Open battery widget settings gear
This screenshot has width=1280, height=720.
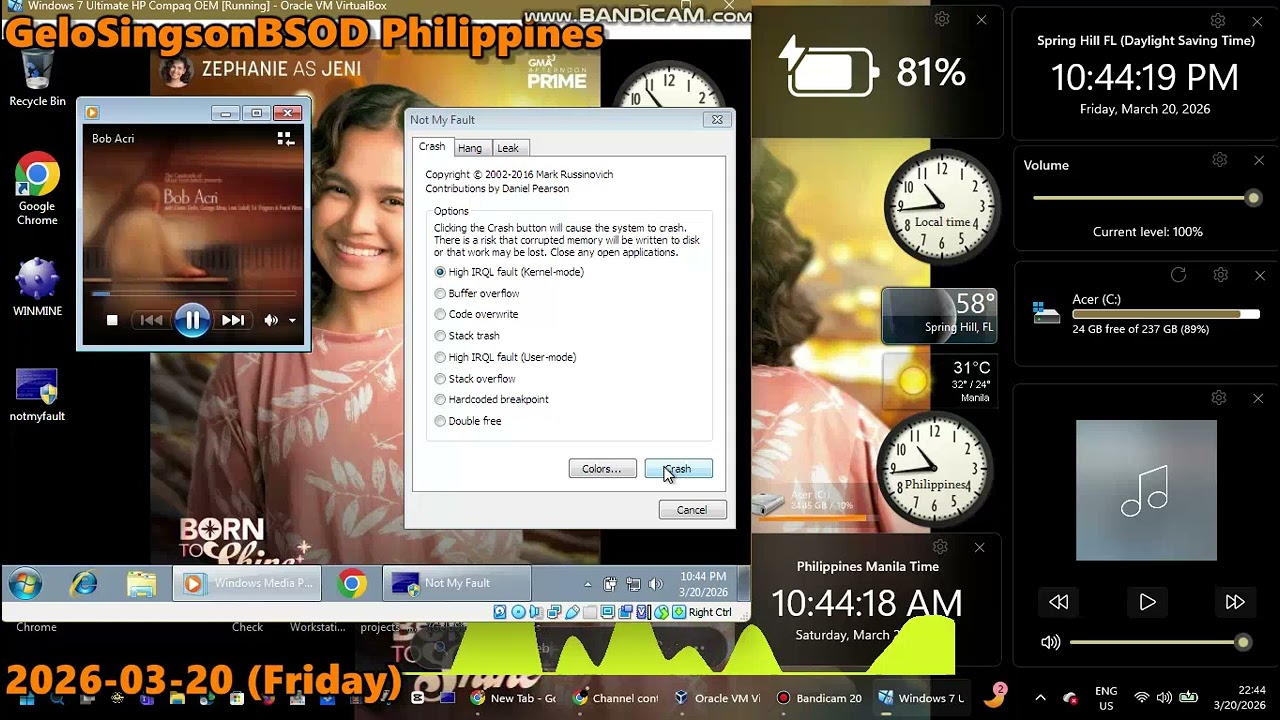click(x=941, y=20)
